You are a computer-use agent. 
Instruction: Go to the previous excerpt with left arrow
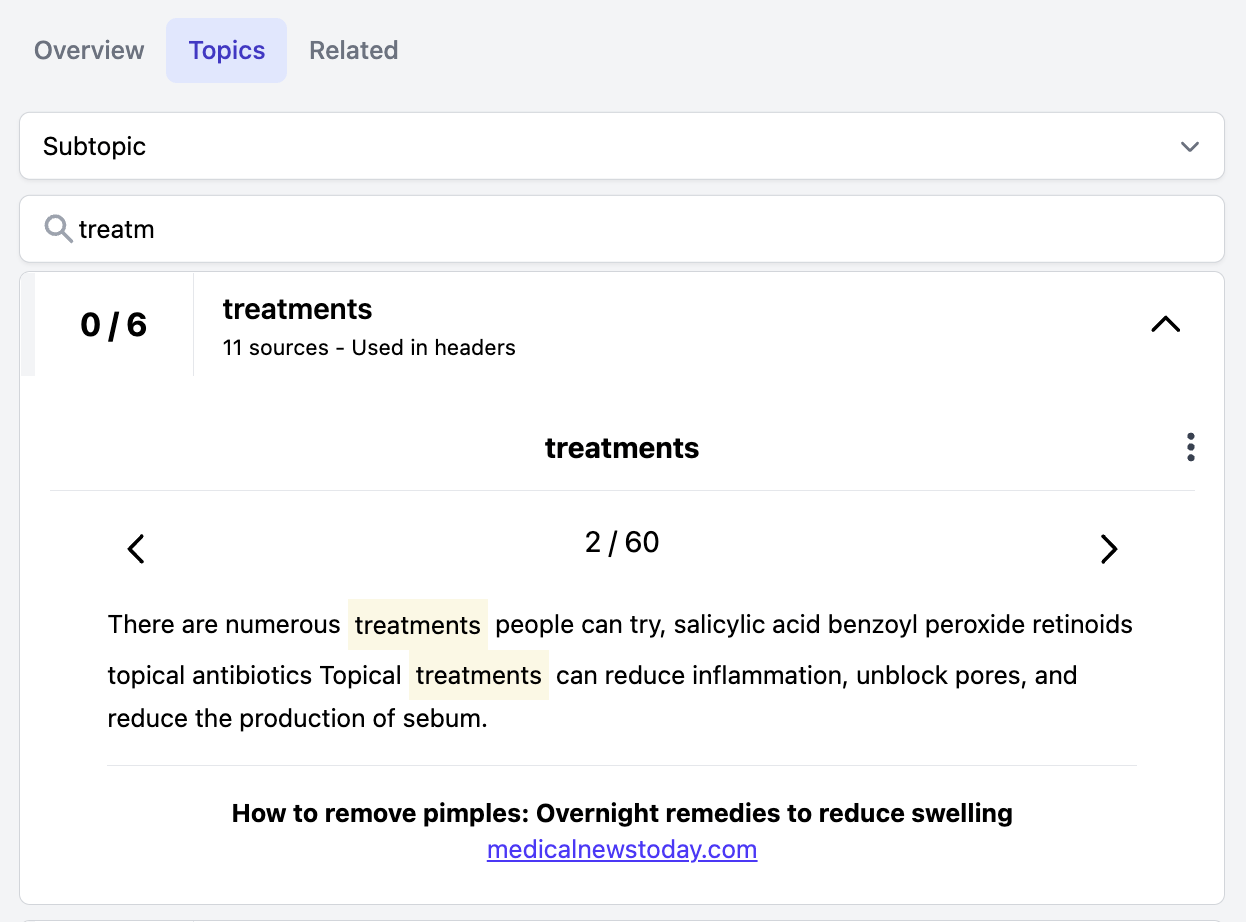point(136,549)
